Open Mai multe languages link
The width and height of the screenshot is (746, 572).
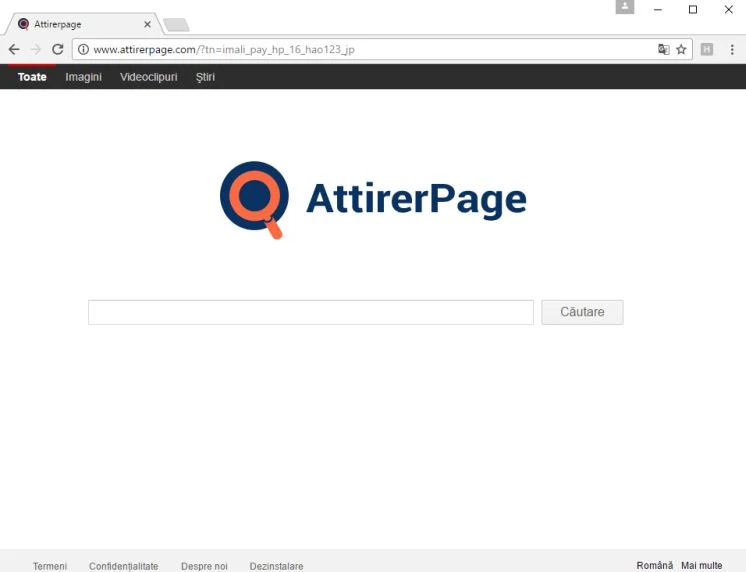pyautogui.click(x=702, y=565)
